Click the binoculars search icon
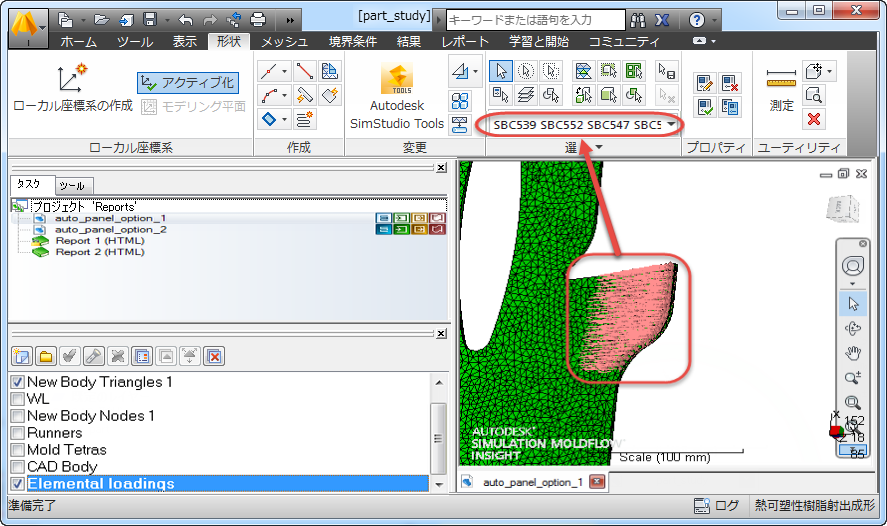 (x=638, y=21)
